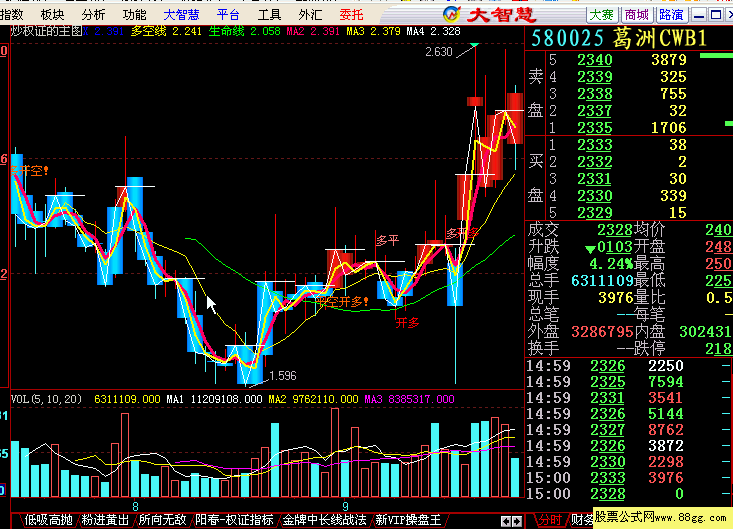The width and height of the screenshot is (733, 529).
Task: Maximize the window with the square button
Action: click(716, 15)
